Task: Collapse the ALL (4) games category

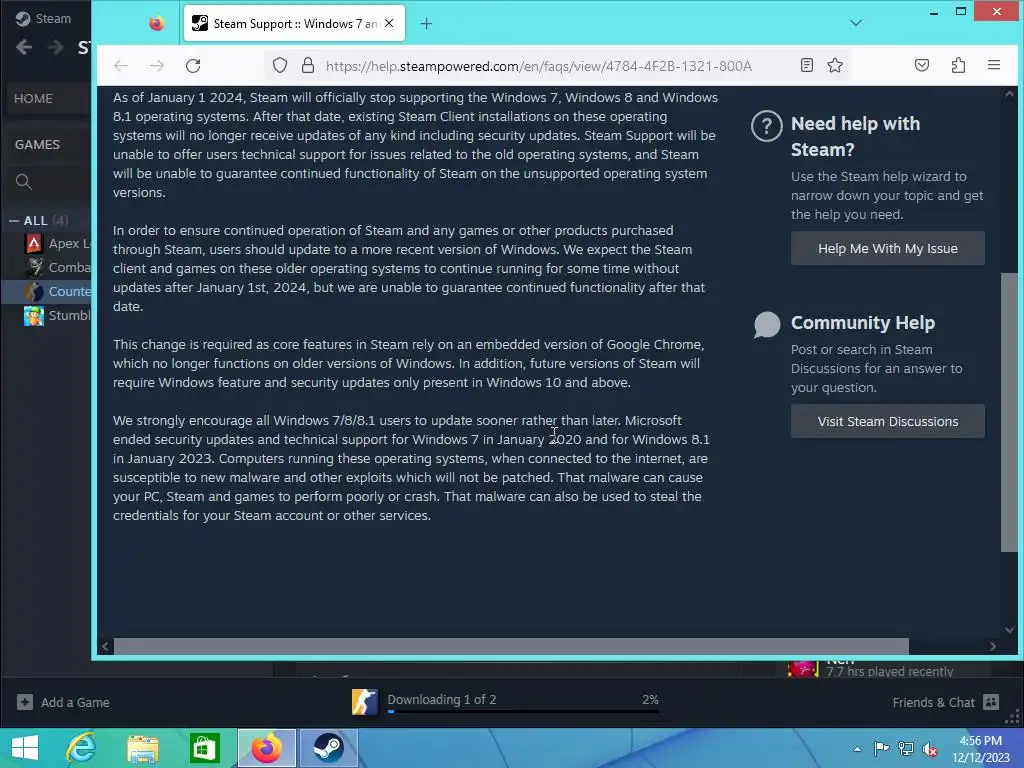Action: (x=14, y=221)
